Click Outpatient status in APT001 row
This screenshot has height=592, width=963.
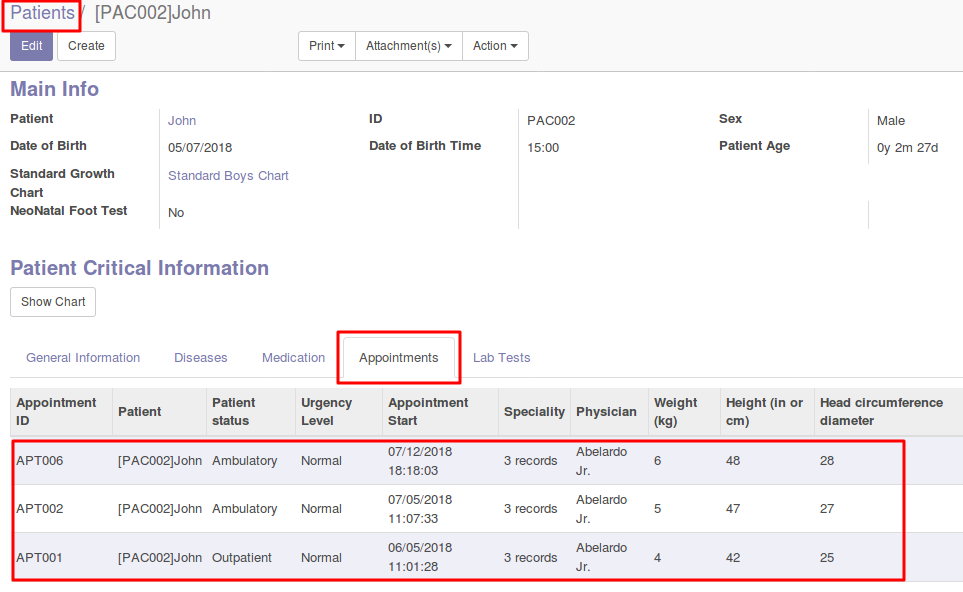(x=242, y=558)
